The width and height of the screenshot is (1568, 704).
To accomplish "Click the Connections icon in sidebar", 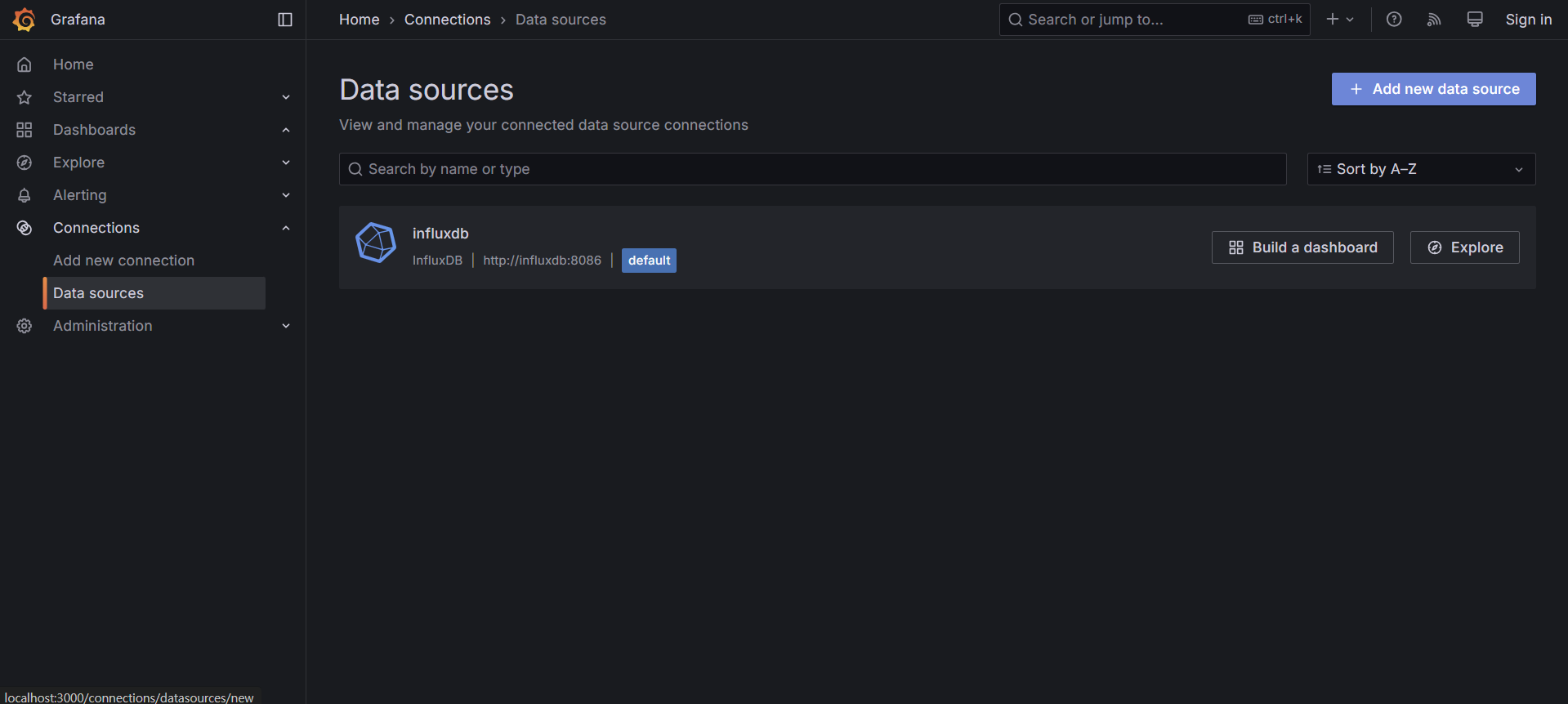I will [x=25, y=228].
